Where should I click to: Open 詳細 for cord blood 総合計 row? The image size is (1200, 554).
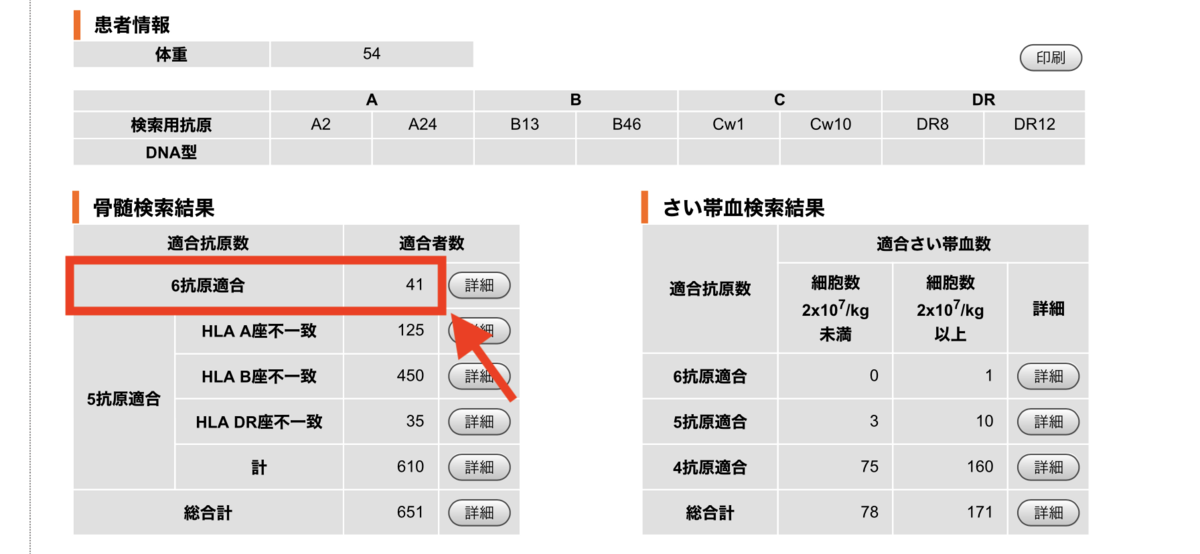click(x=1048, y=513)
